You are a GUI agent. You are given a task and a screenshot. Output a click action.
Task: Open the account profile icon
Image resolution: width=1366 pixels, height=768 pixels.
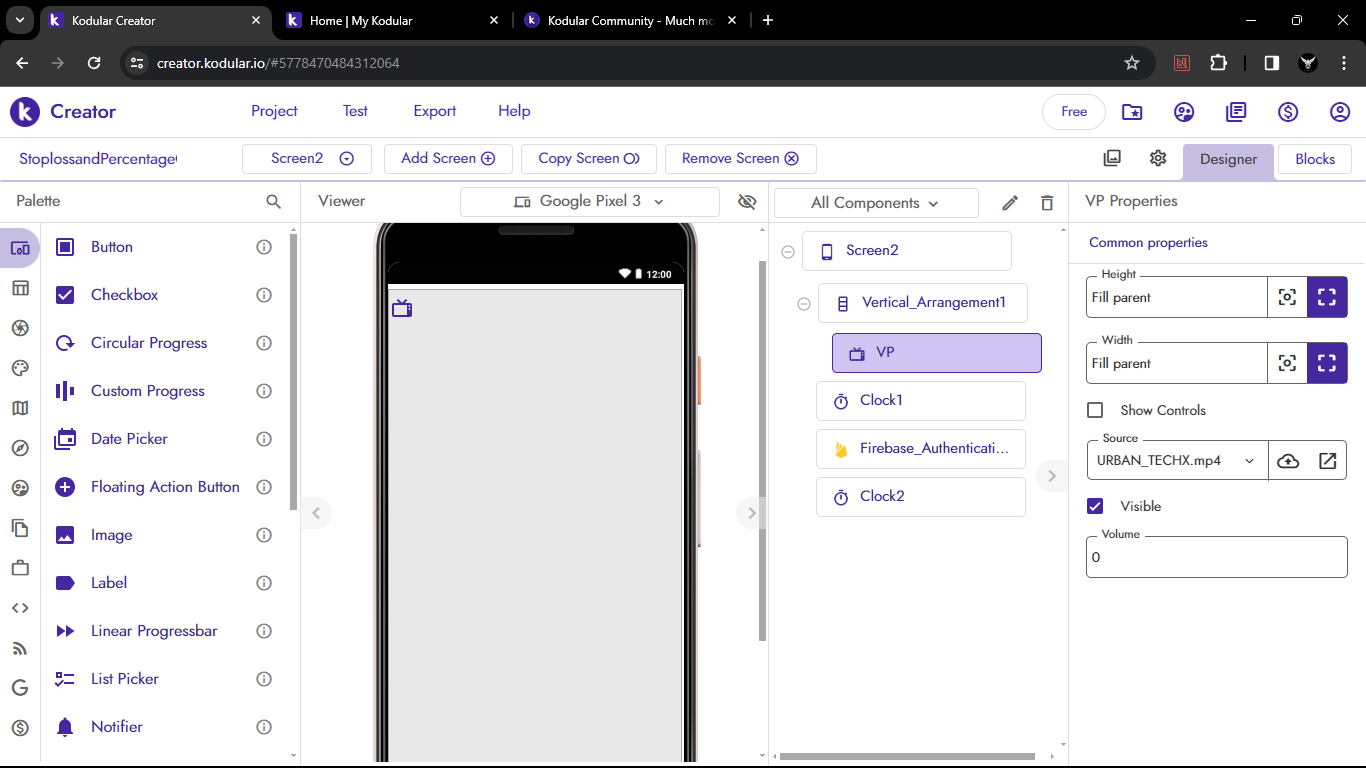click(1340, 112)
